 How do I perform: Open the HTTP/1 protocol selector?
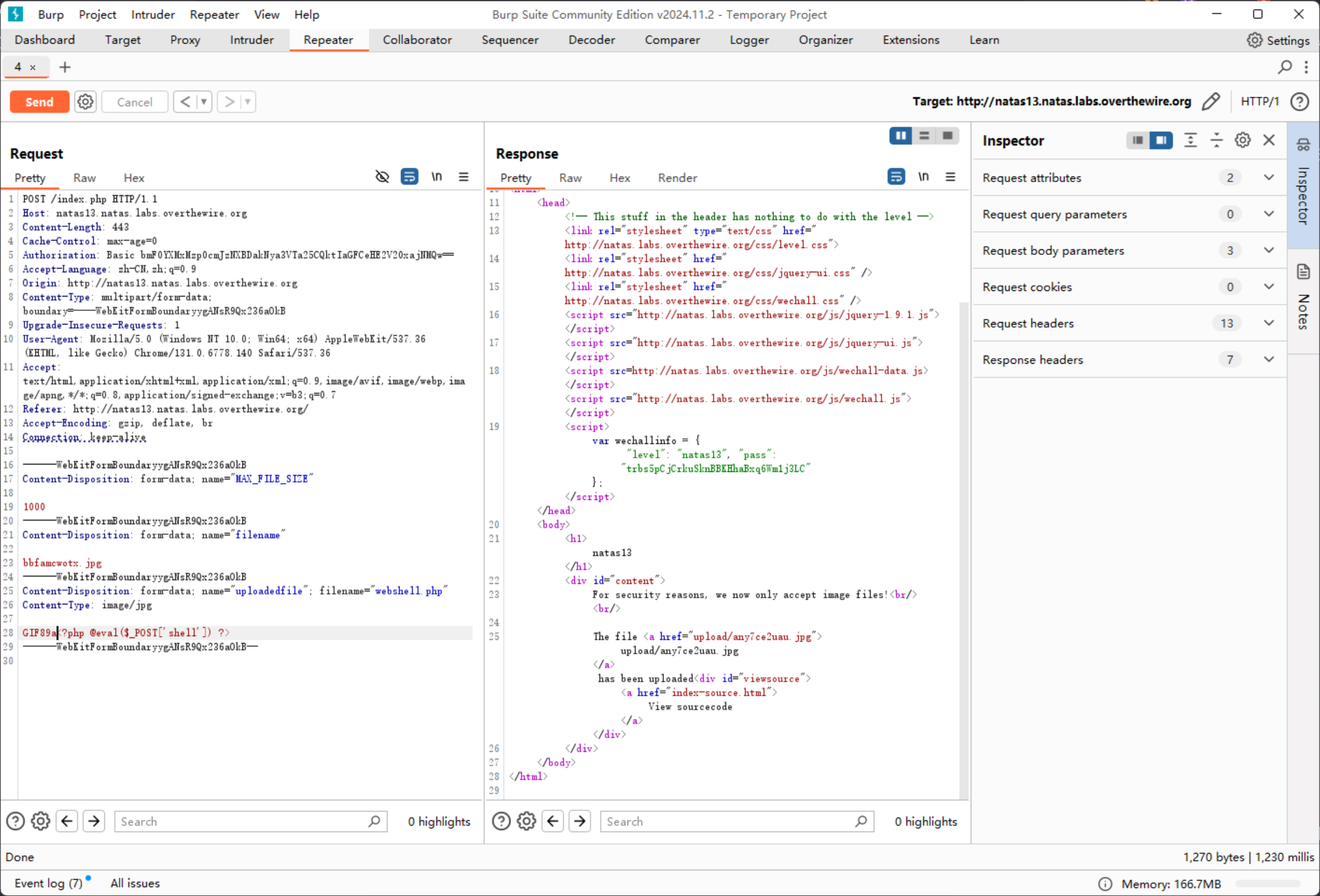(1260, 101)
